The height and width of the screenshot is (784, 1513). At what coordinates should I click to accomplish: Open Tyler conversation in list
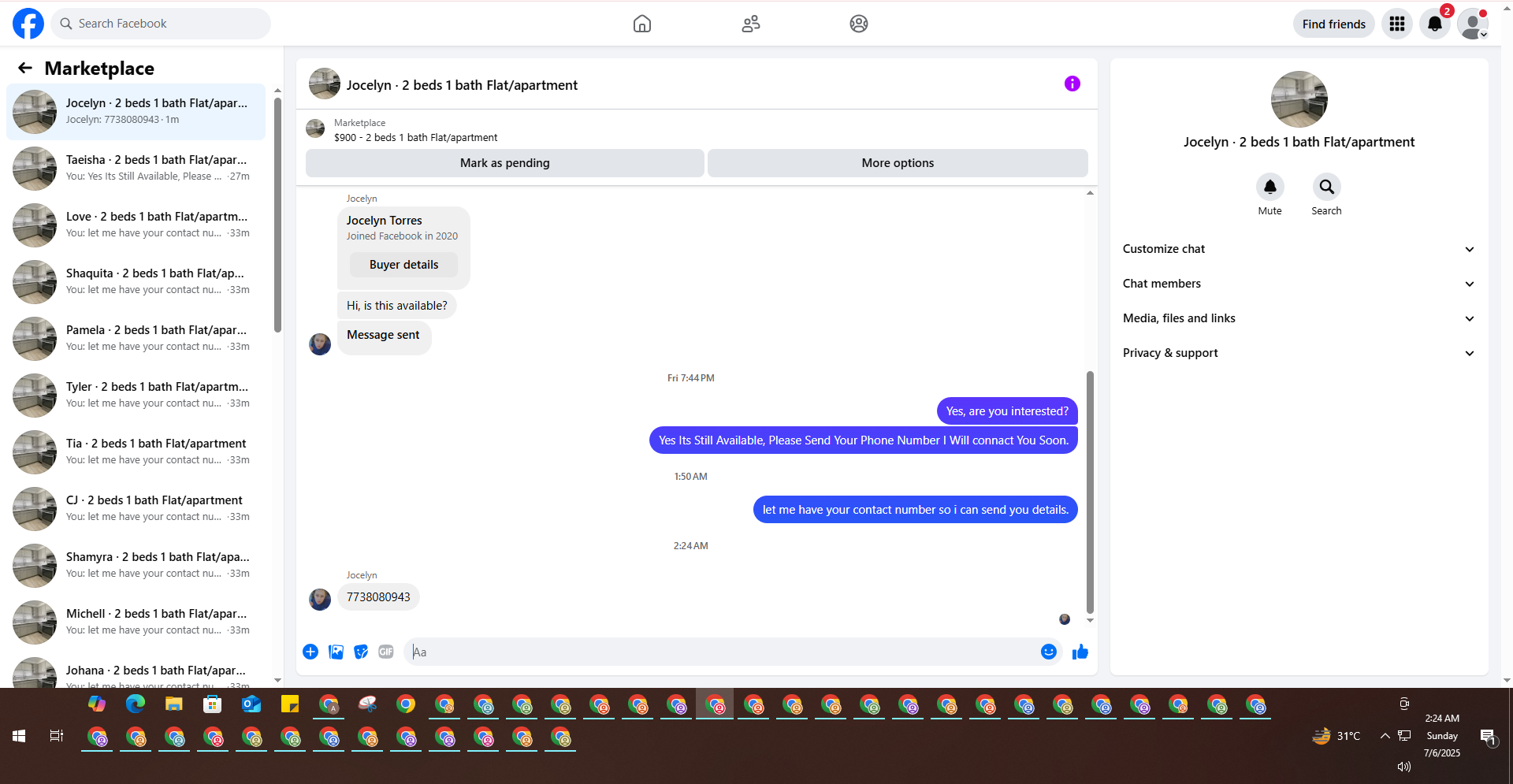click(x=136, y=395)
